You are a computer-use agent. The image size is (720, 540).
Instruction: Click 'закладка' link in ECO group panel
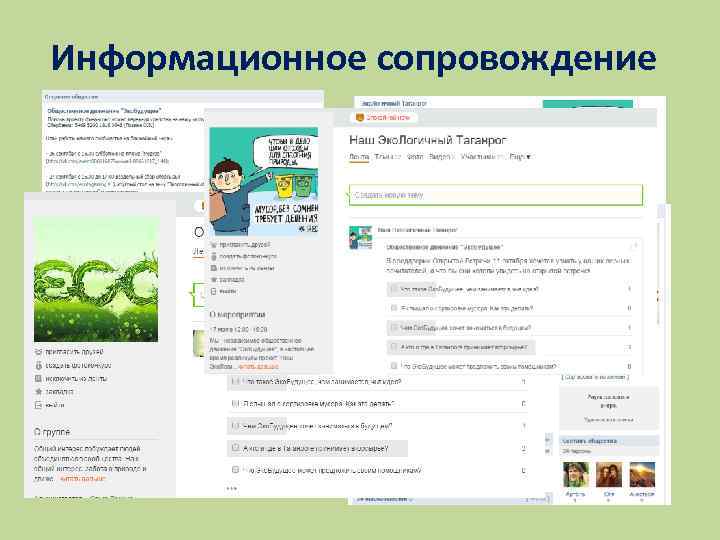click(59, 392)
